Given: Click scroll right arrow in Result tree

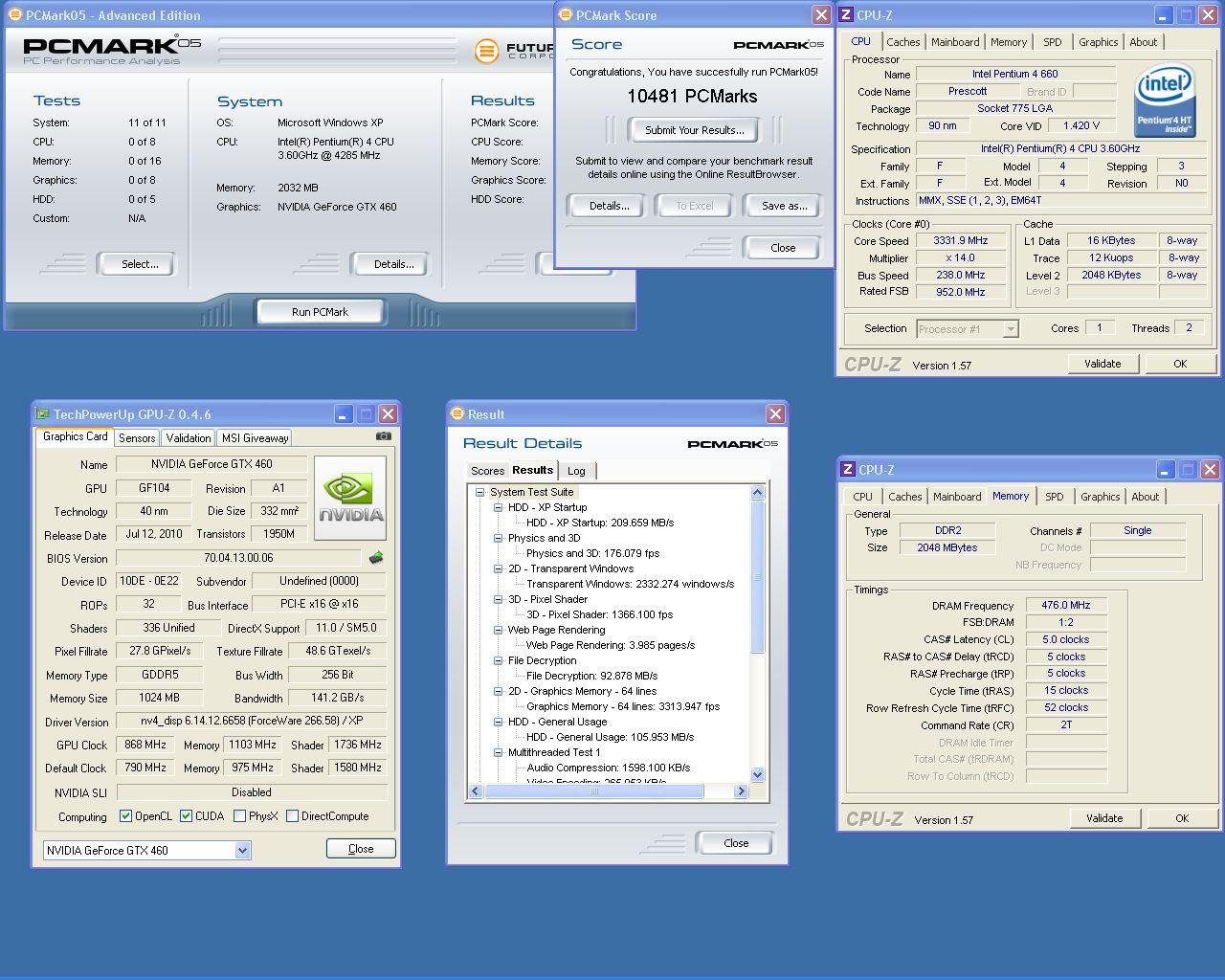Looking at the screenshot, I should [x=741, y=791].
